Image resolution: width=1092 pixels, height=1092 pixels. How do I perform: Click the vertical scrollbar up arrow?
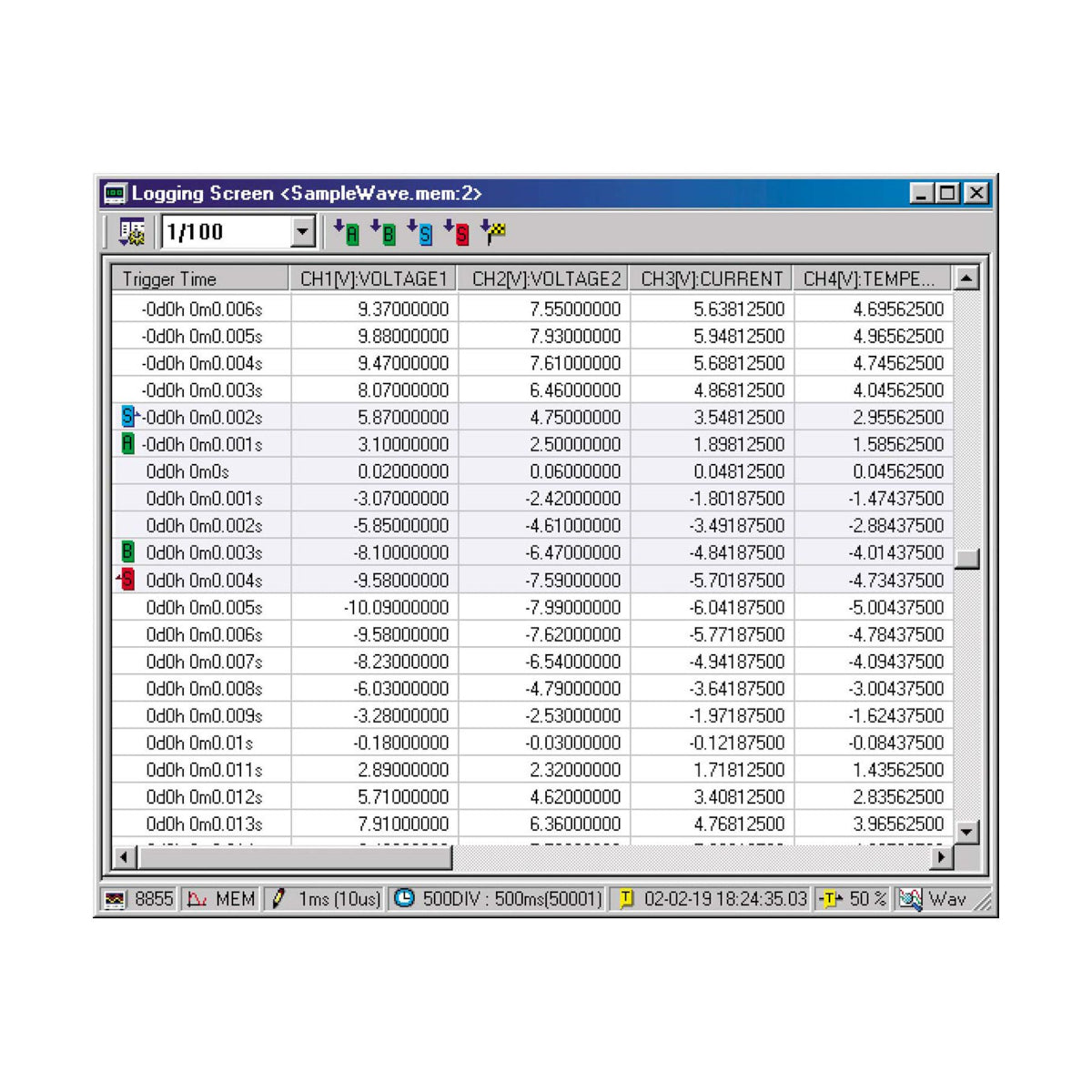pyautogui.click(x=966, y=278)
